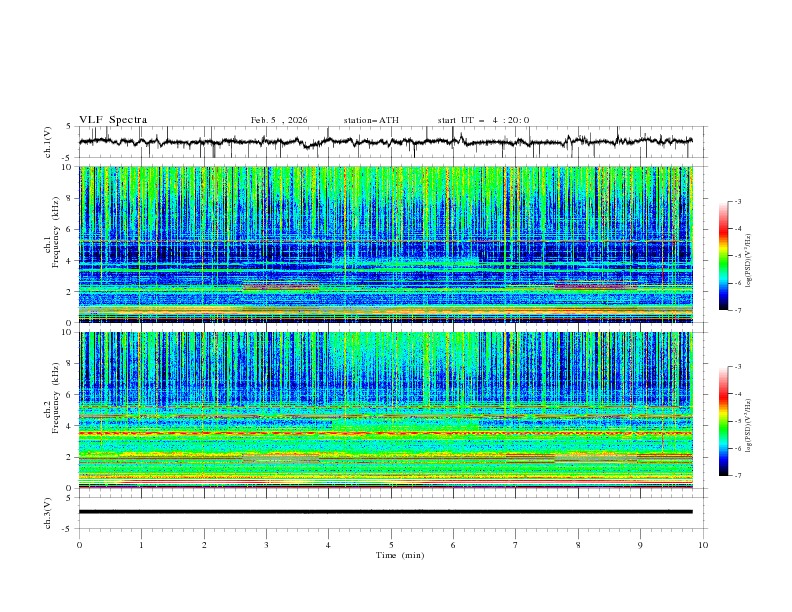Screen dimensions: 792x612
Task: Click the "1" tick label on the Time axis
Action: [141, 545]
